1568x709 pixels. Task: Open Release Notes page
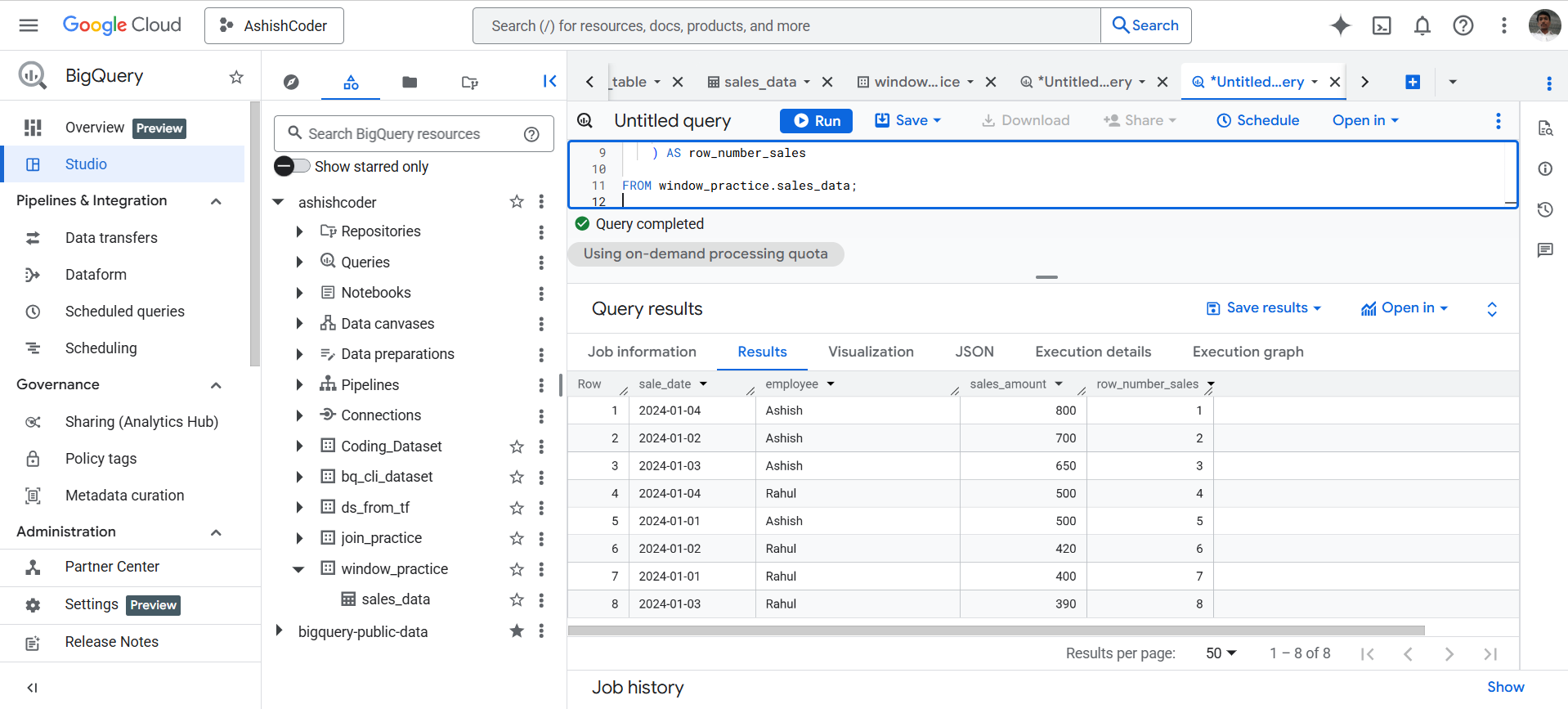112,642
